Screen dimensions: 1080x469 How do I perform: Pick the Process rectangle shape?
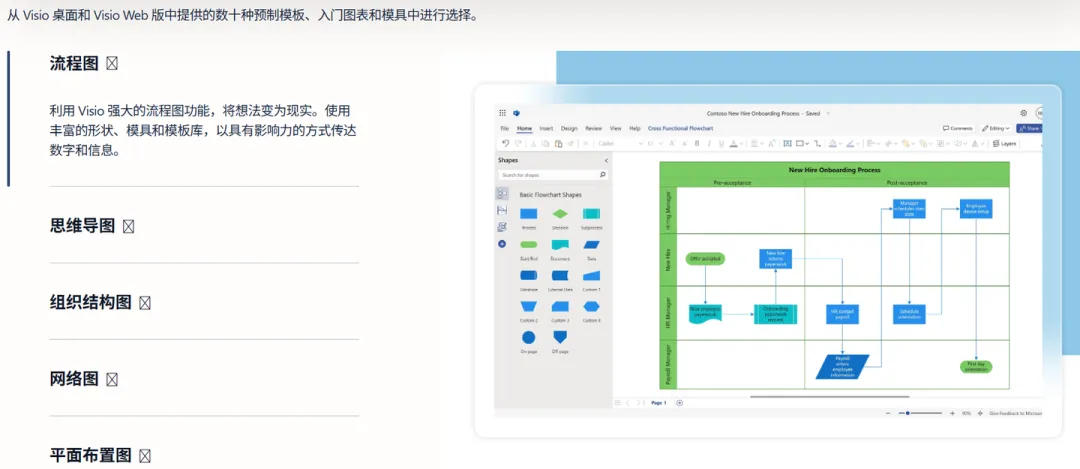[x=528, y=214]
